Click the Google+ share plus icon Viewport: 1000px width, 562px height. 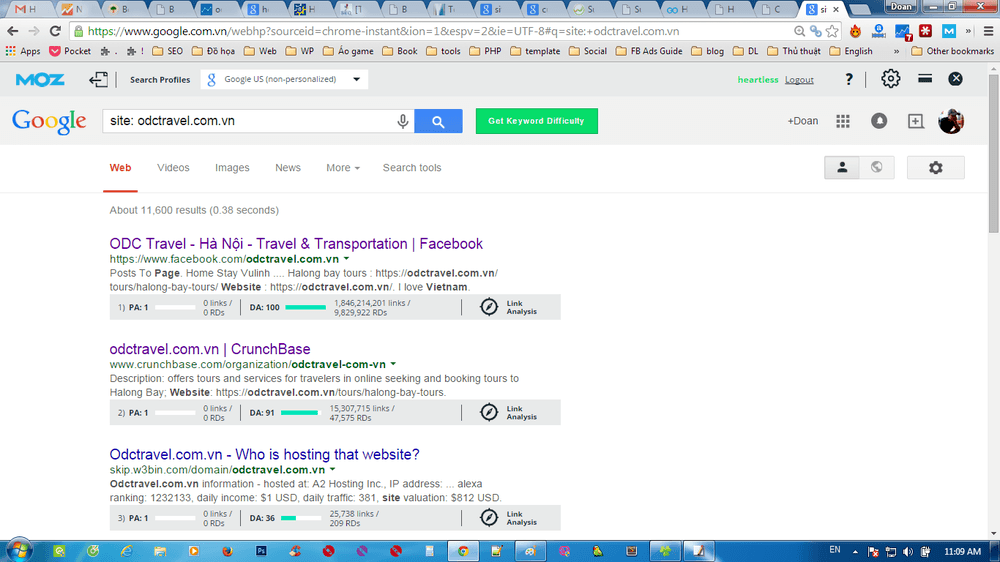915,121
